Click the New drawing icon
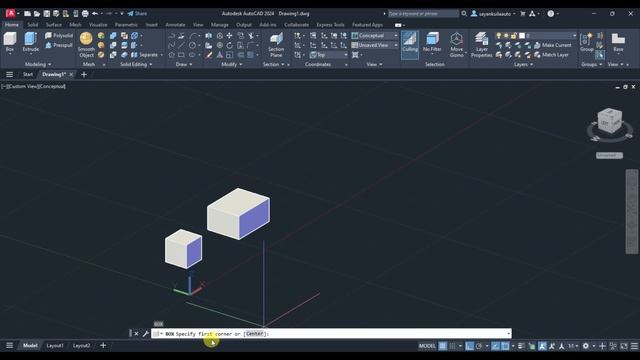 pos(27,13)
